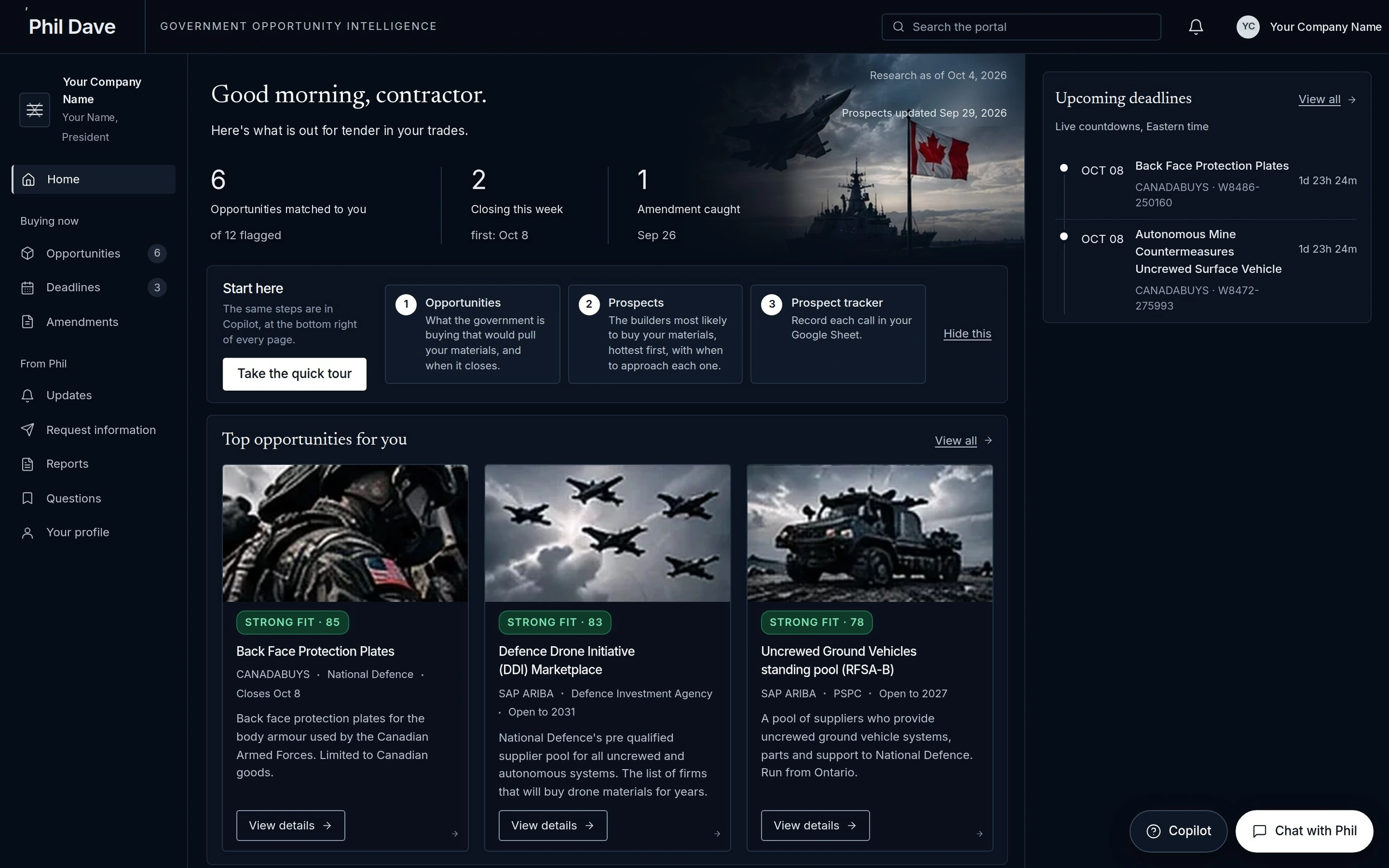
Task: Open the soldier thumbnail on Back Face card
Action: (345, 533)
